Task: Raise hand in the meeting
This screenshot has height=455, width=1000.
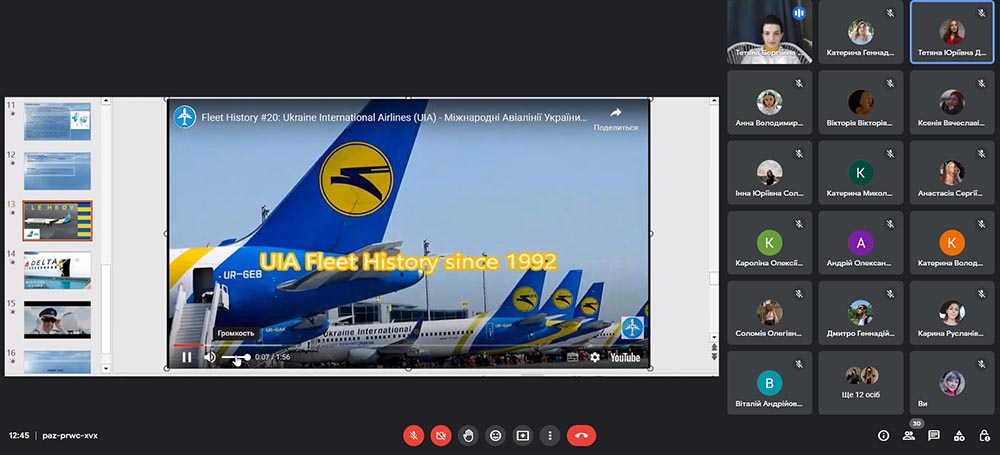Action: pyautogui.click(x=468, y=436)
